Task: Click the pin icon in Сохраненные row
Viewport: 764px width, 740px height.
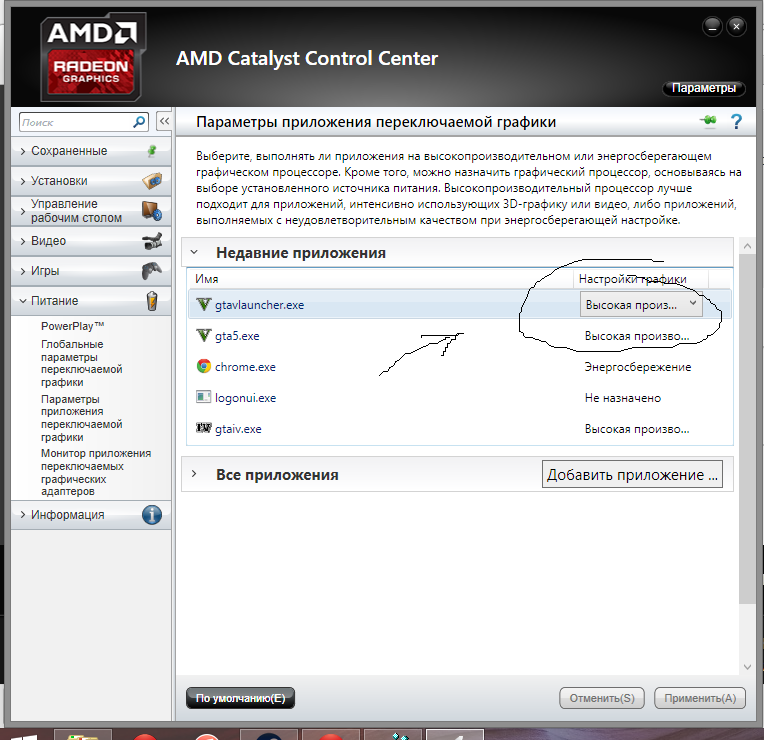Action: point(152,151)
